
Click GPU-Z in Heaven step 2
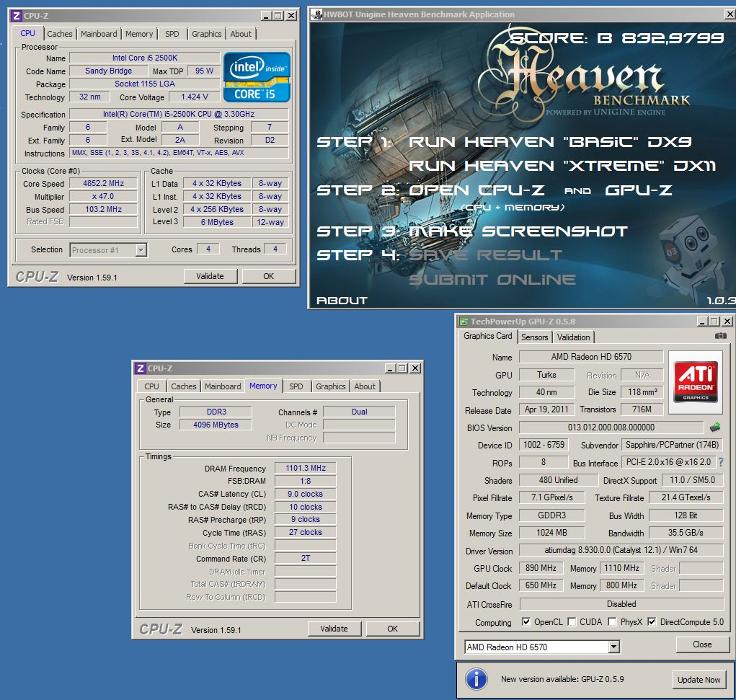click(638, 190)
